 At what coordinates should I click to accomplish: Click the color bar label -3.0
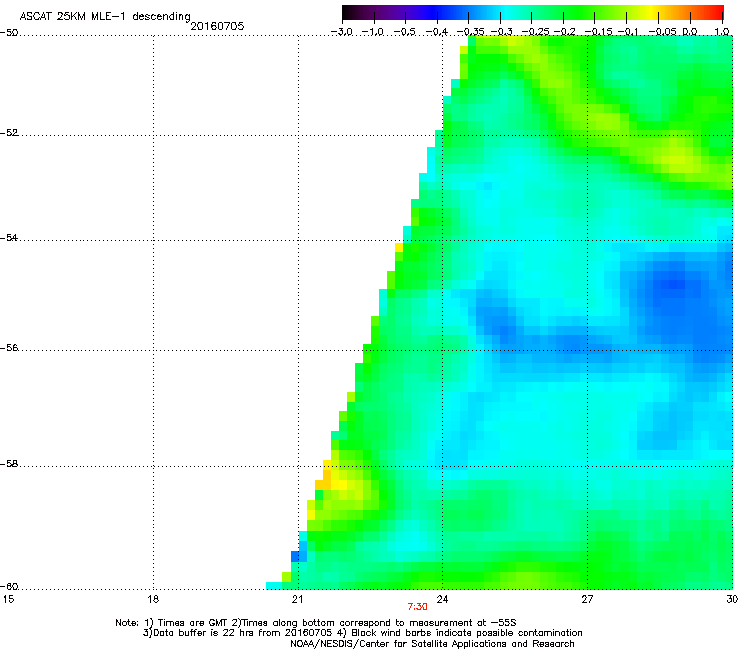point(342,32)
